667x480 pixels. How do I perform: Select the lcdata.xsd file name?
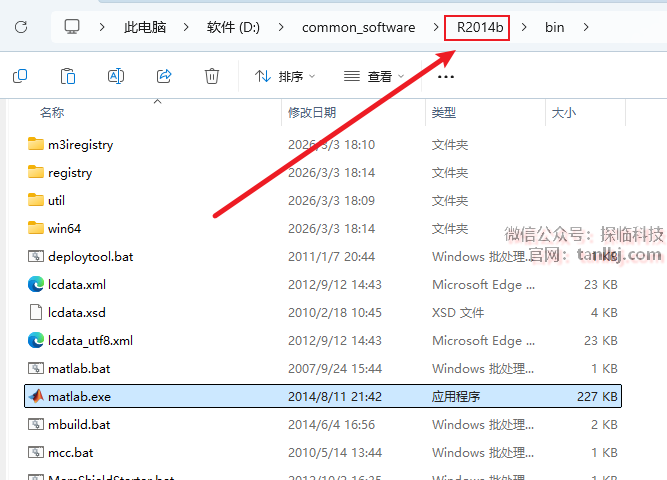pos(77,313)
